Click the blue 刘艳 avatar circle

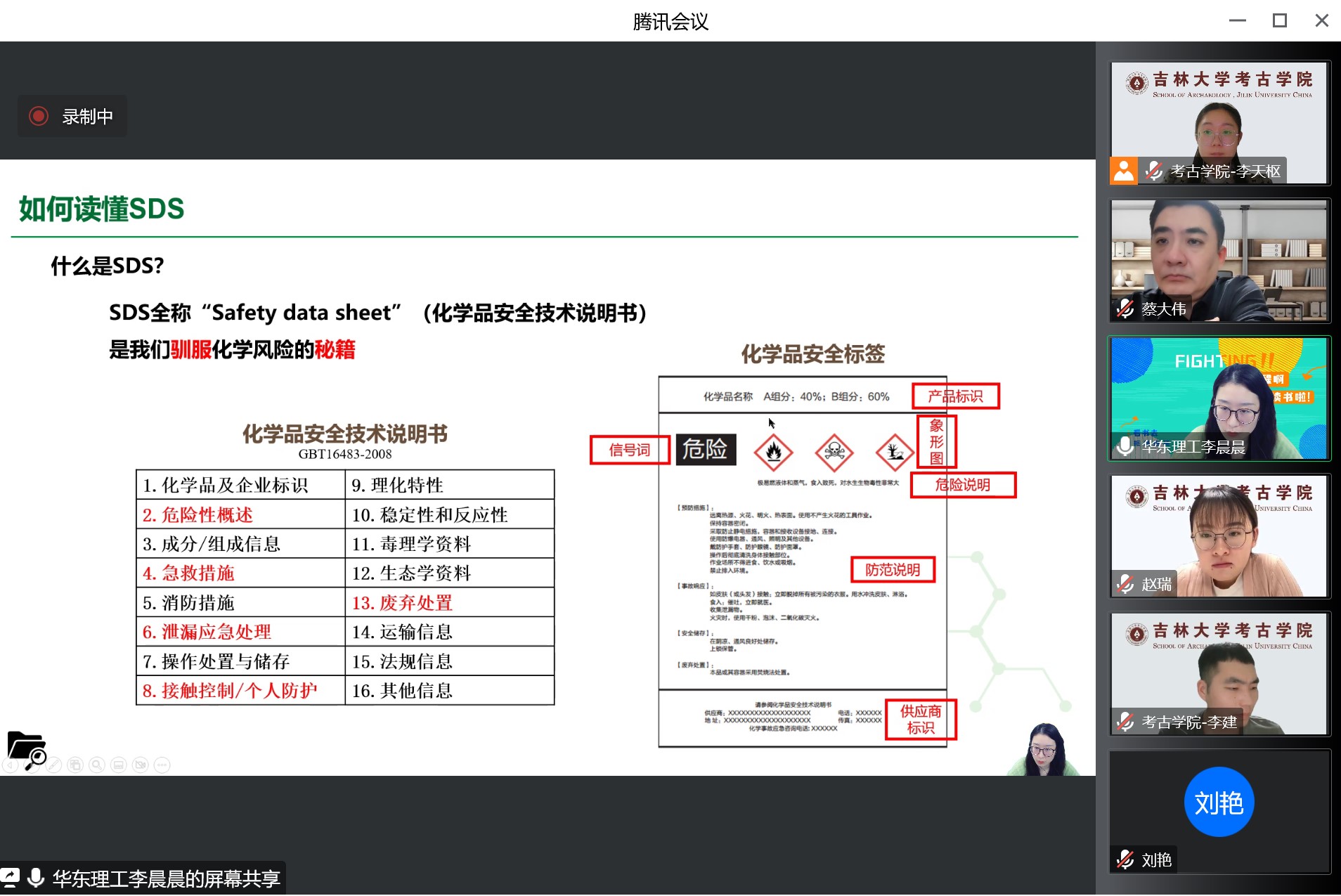click(x=1219, y=802)
